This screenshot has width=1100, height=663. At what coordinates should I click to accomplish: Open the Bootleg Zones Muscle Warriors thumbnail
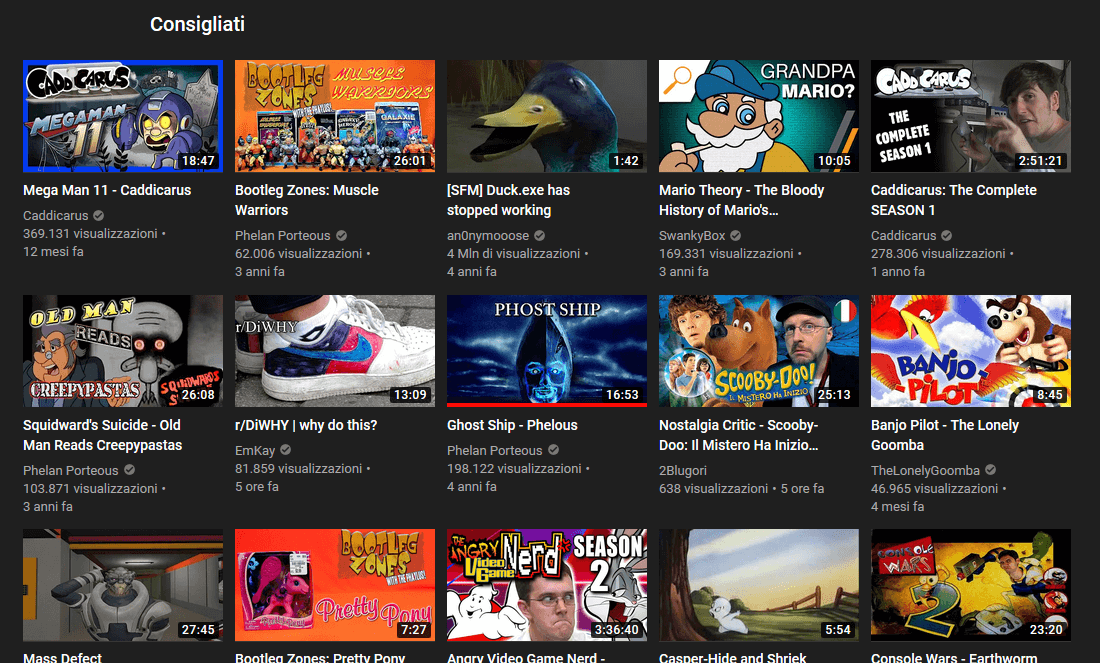click(335, 116)
